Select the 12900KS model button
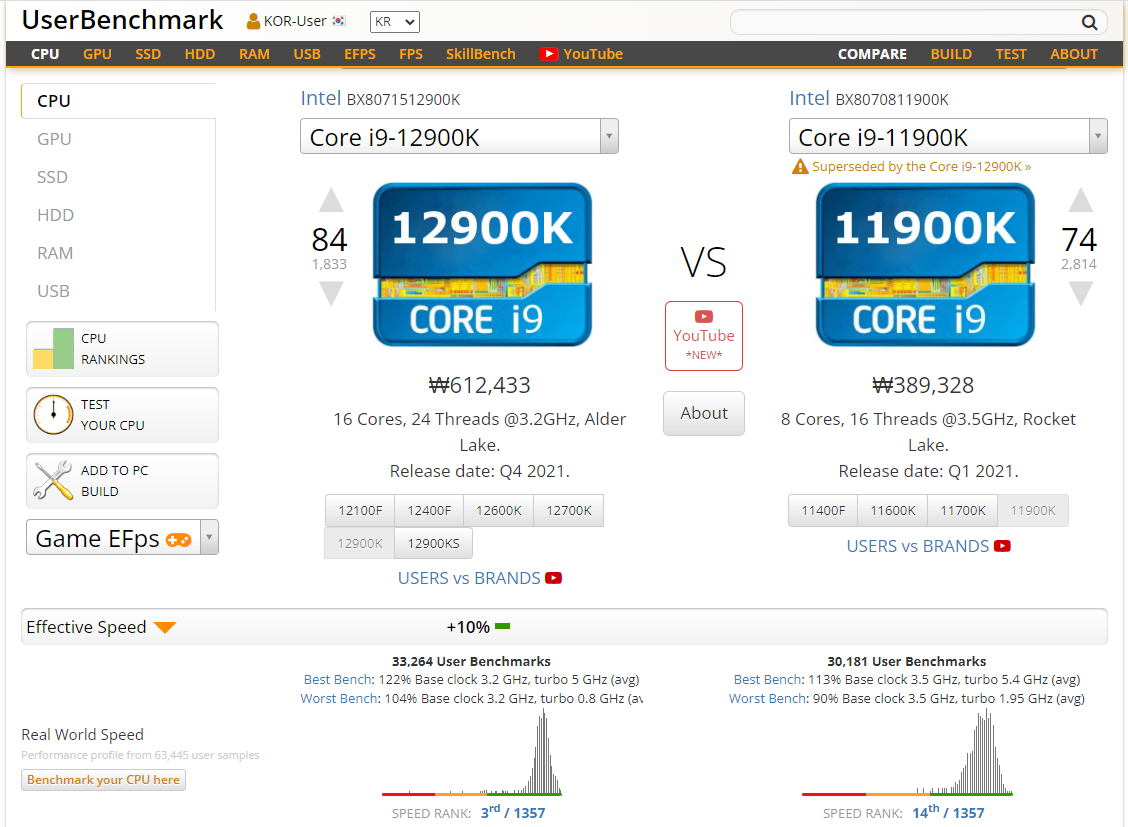Viewport: 1128px width, 827px height. tap(433, 544)
